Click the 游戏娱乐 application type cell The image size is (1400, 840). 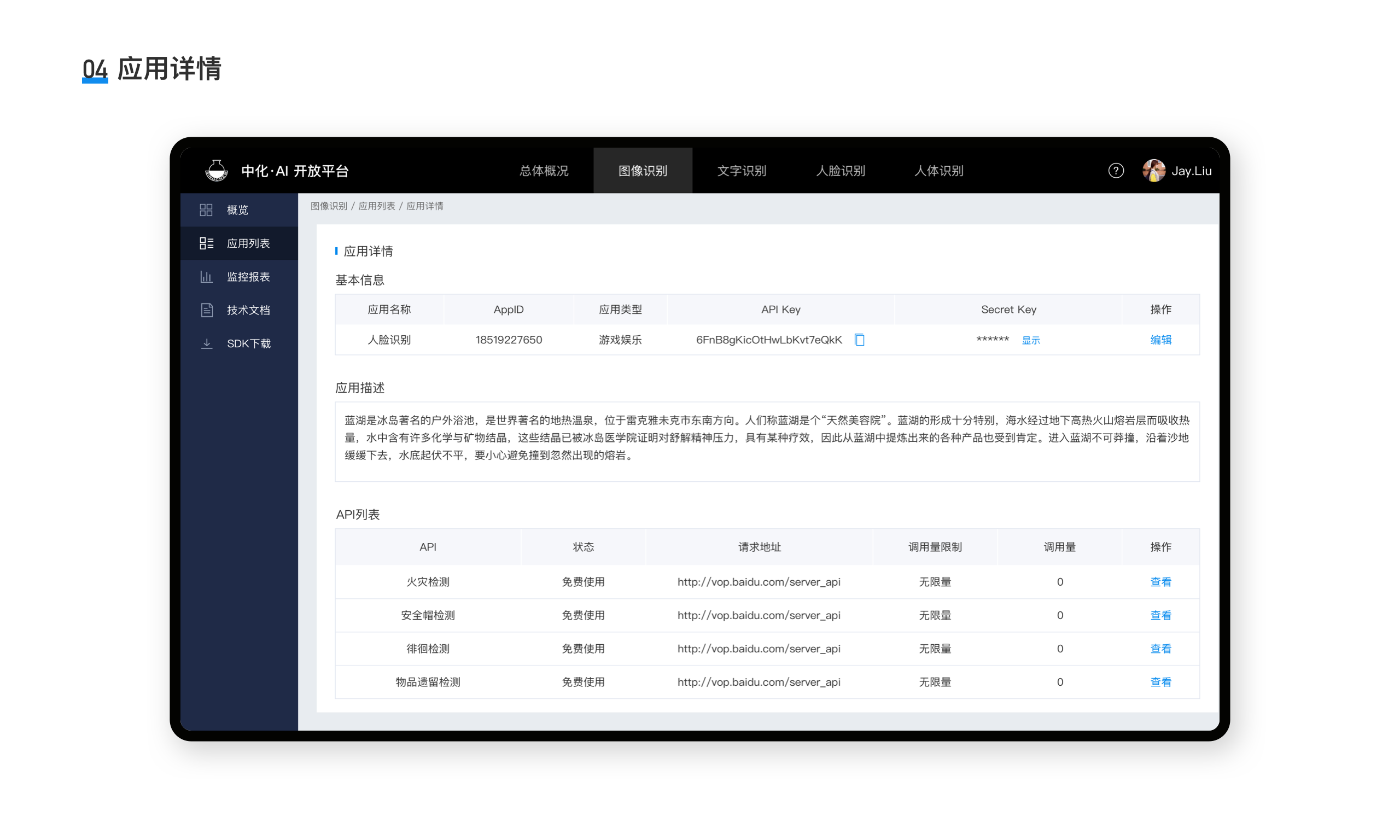(620, 340)
